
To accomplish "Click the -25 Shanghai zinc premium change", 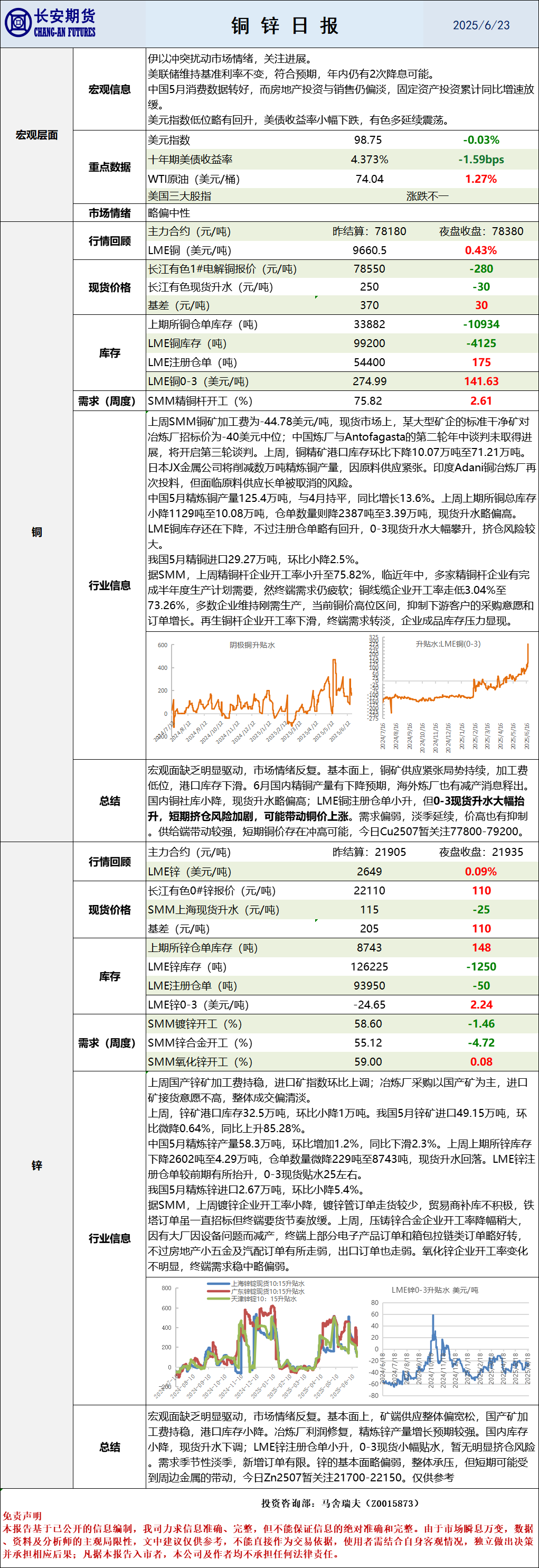I will 481,909.
